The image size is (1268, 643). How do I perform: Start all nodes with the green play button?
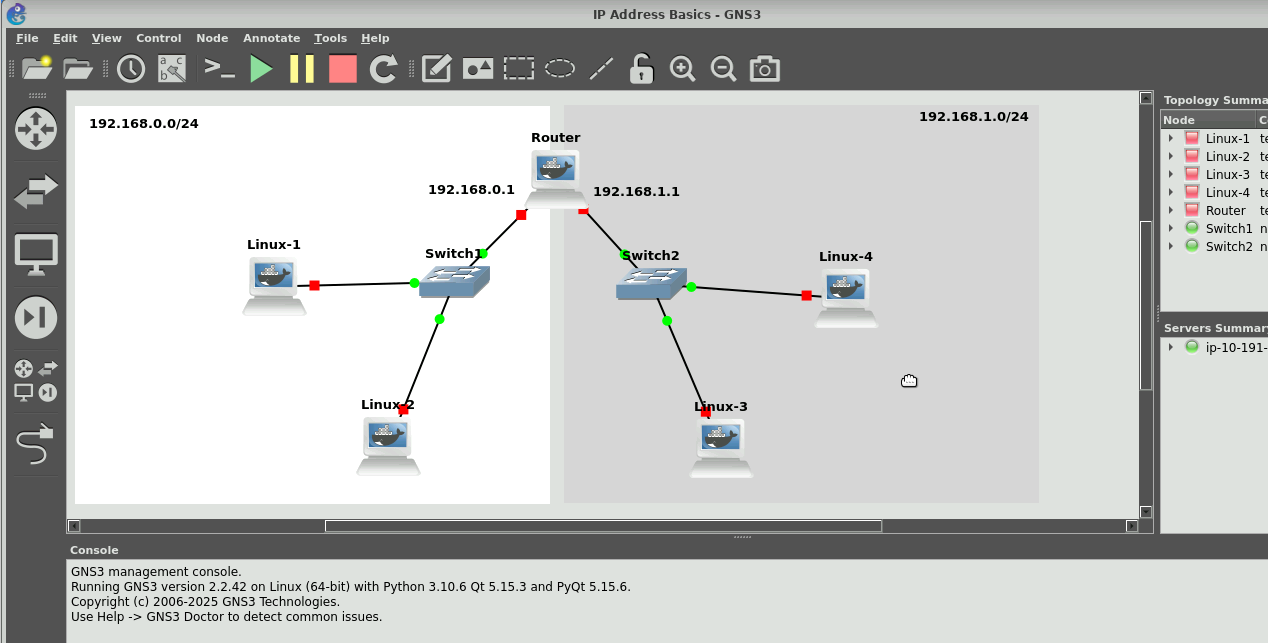pos(261,69)
